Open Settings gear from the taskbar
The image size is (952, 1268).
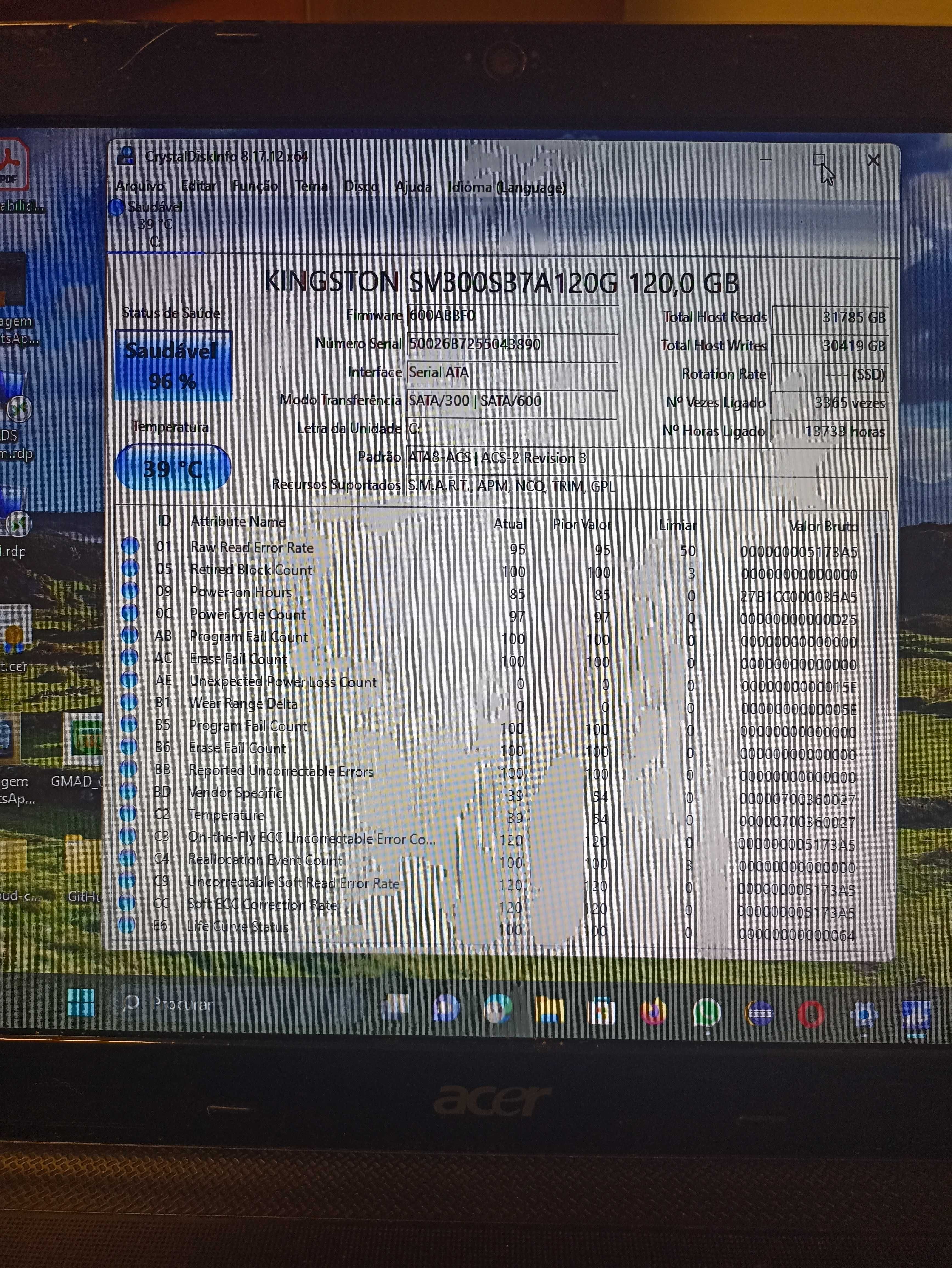864,1015
